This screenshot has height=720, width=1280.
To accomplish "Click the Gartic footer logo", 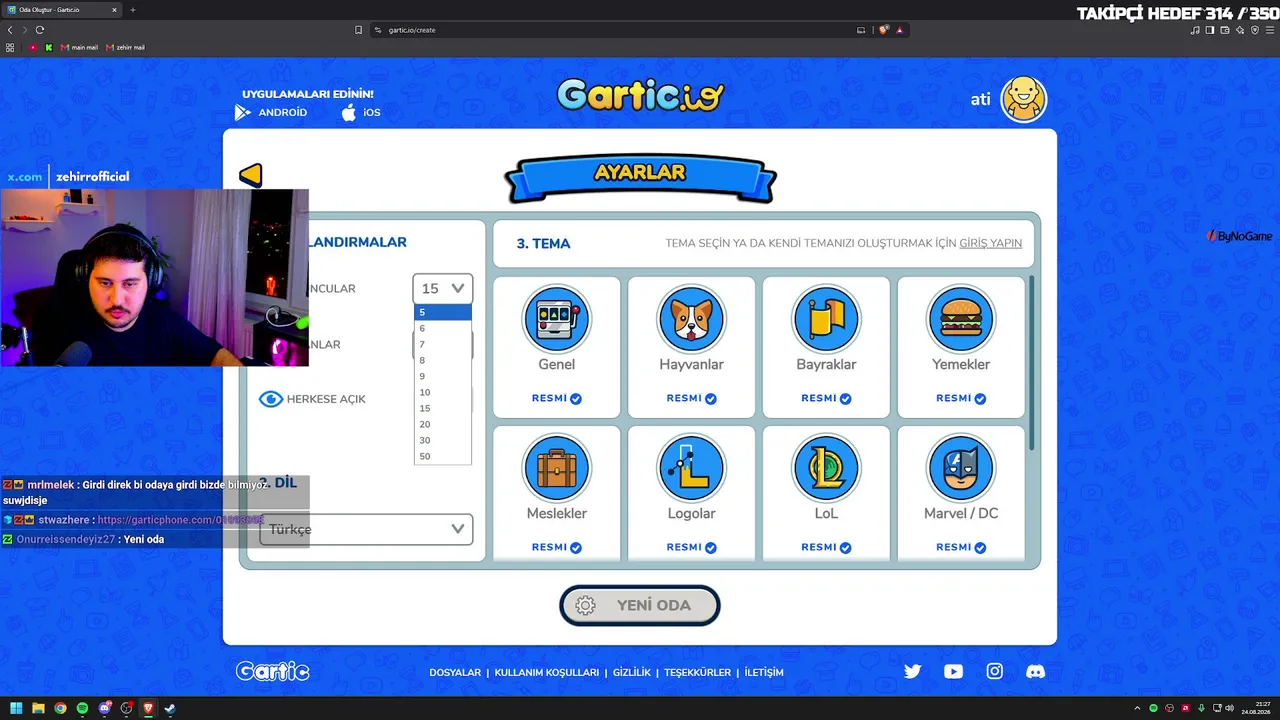I will pos(273,671).
